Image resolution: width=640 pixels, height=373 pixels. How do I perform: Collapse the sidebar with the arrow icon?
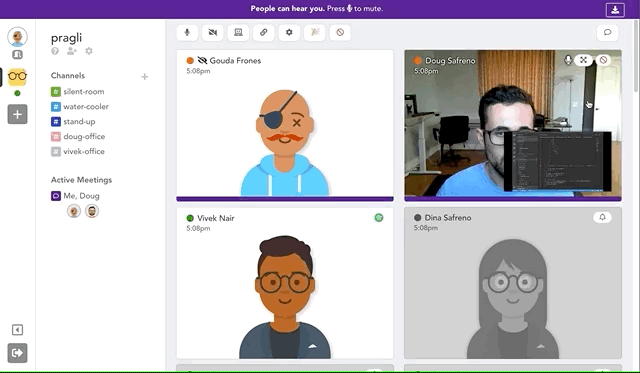tap(17, 330)
